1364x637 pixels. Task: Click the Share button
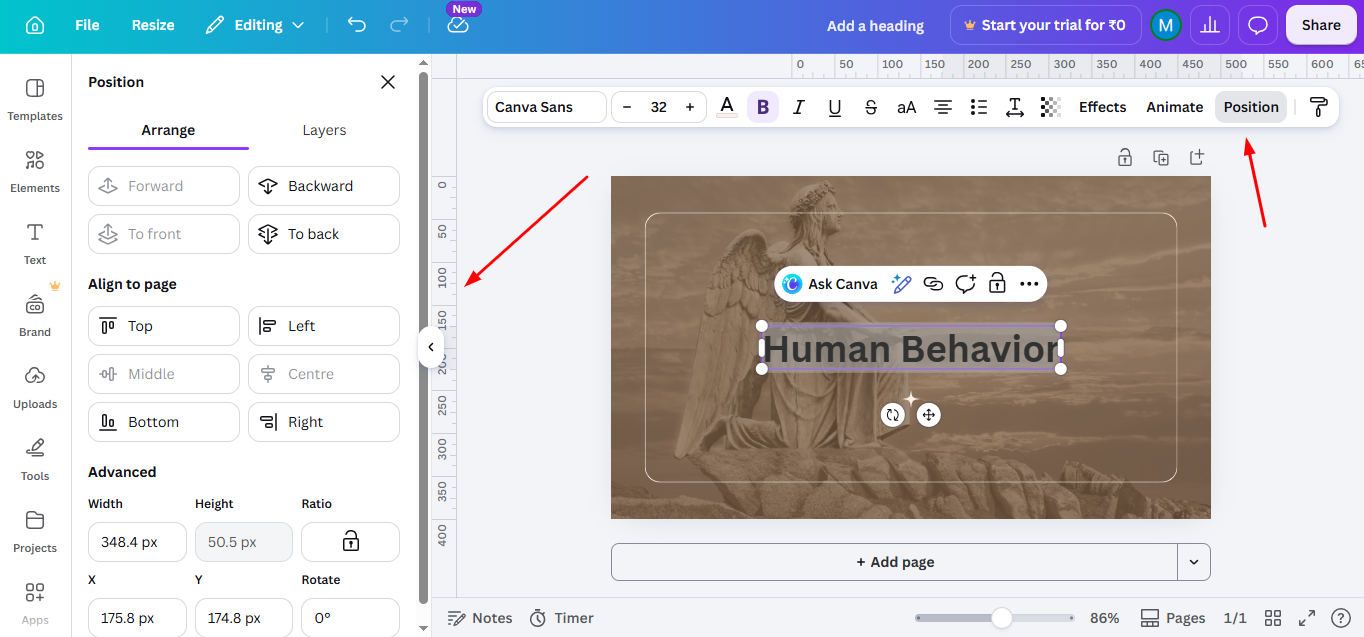(1321, 25)
